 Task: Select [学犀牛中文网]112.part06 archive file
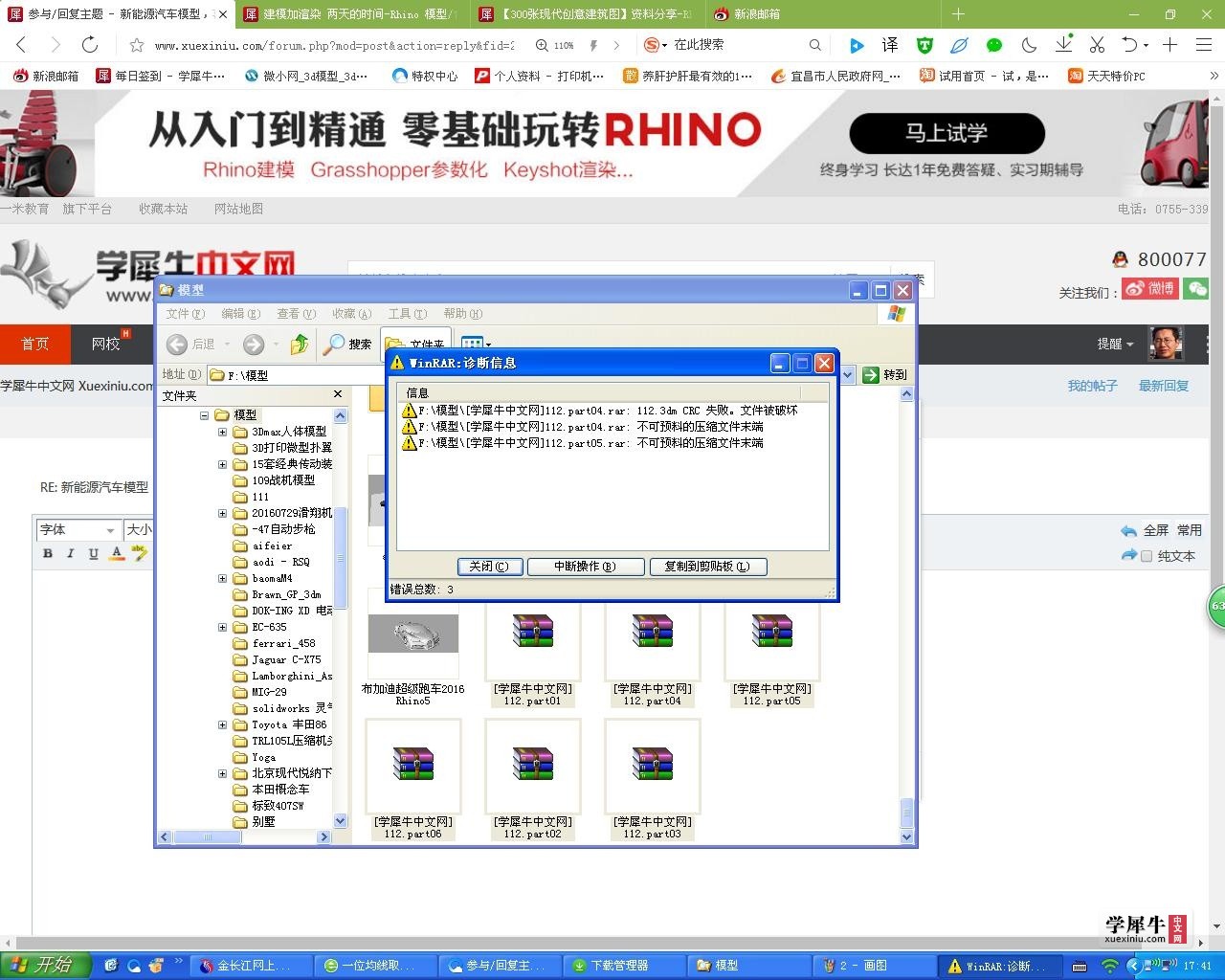coord(413,780)
